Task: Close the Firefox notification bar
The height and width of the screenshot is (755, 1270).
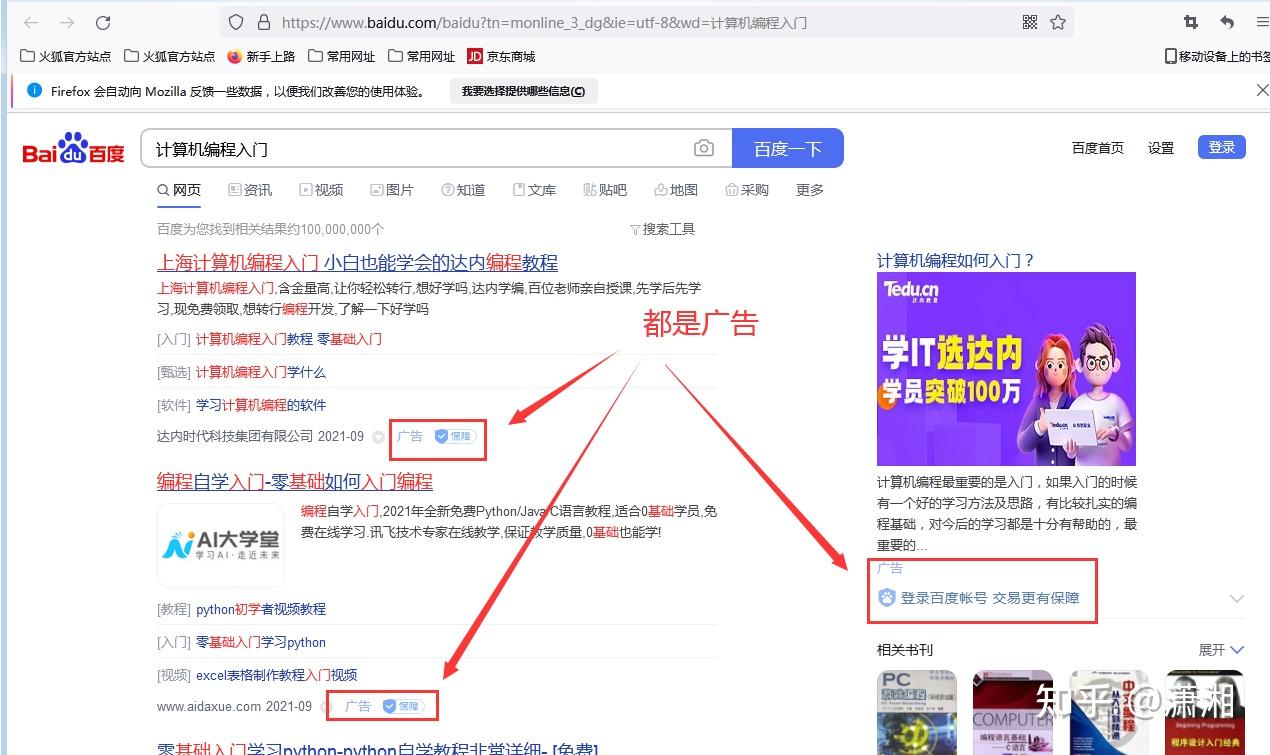Action: [1262, 90]
